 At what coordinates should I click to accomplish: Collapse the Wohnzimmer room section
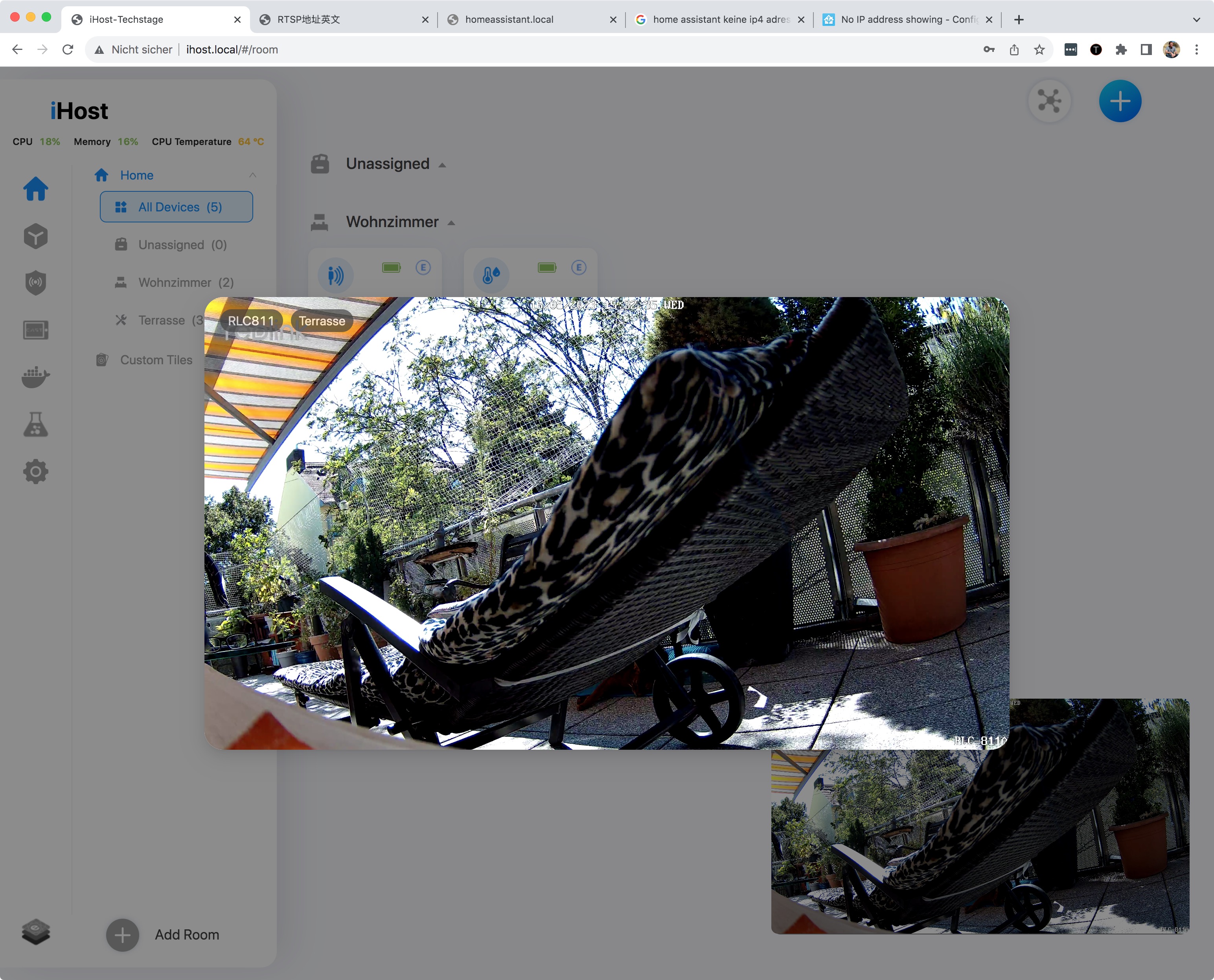[x=451, y=223]
